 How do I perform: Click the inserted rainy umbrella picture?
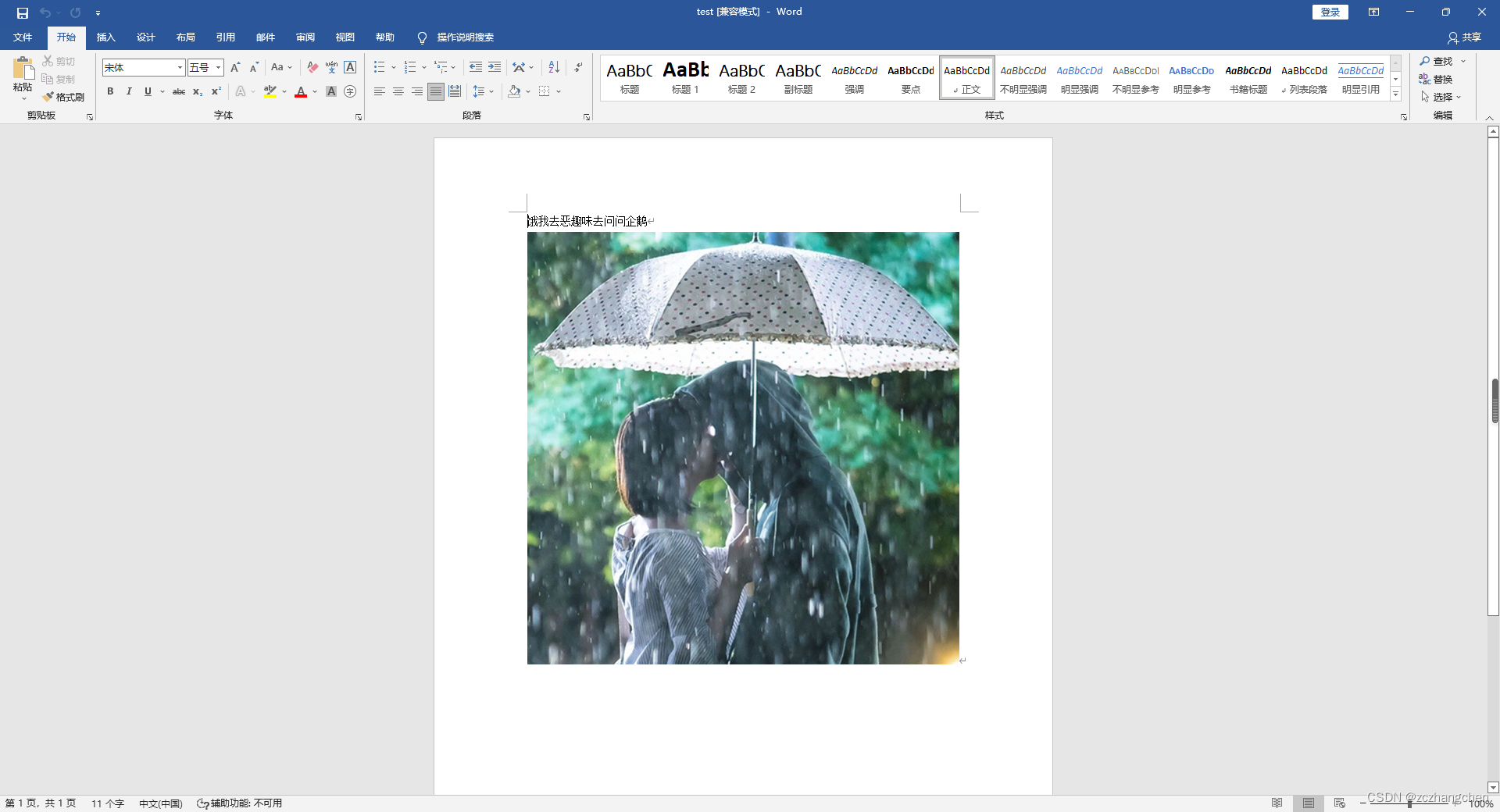tap(743, 448)
